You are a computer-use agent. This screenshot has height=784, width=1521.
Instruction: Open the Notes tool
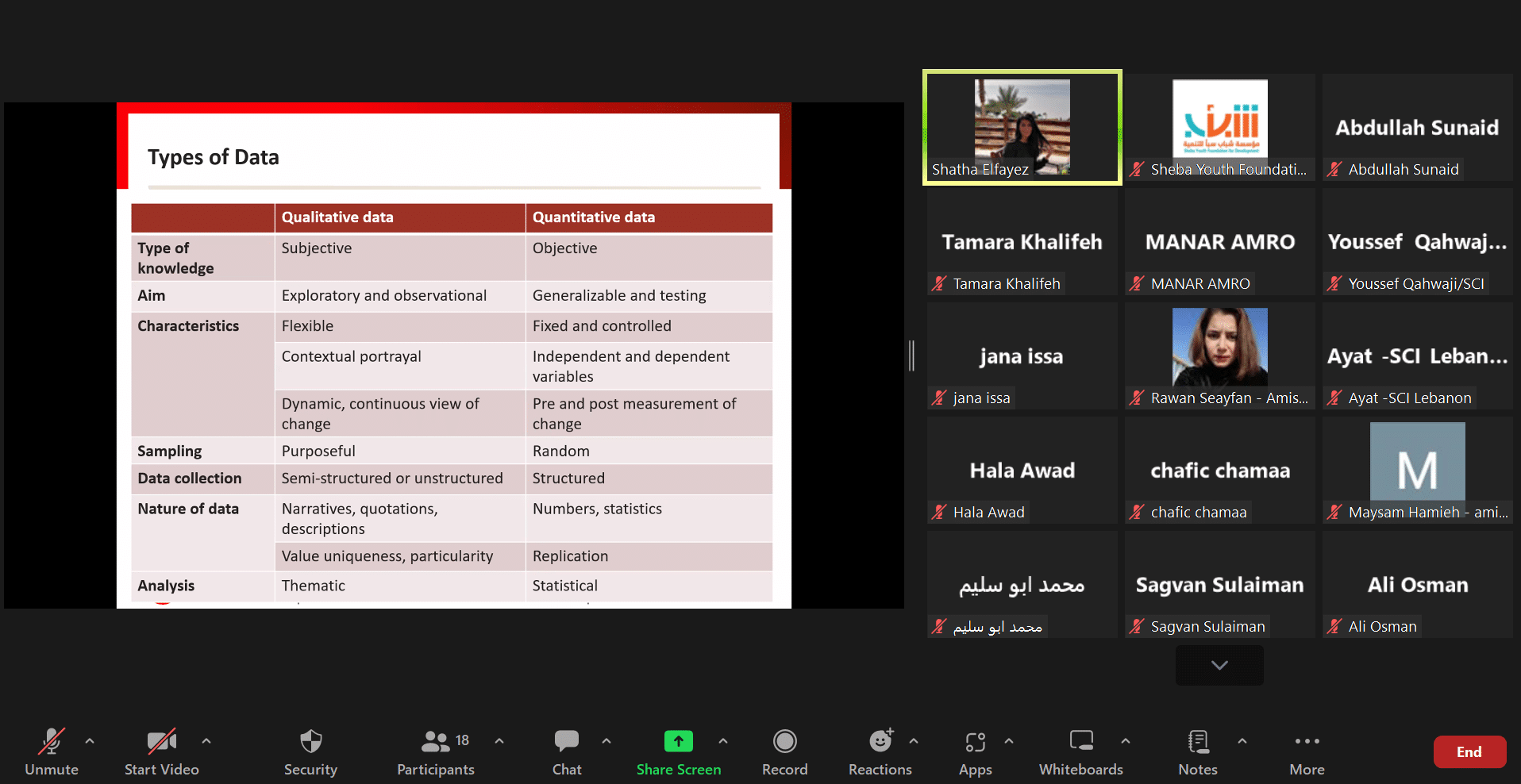tap(1198, 752)
